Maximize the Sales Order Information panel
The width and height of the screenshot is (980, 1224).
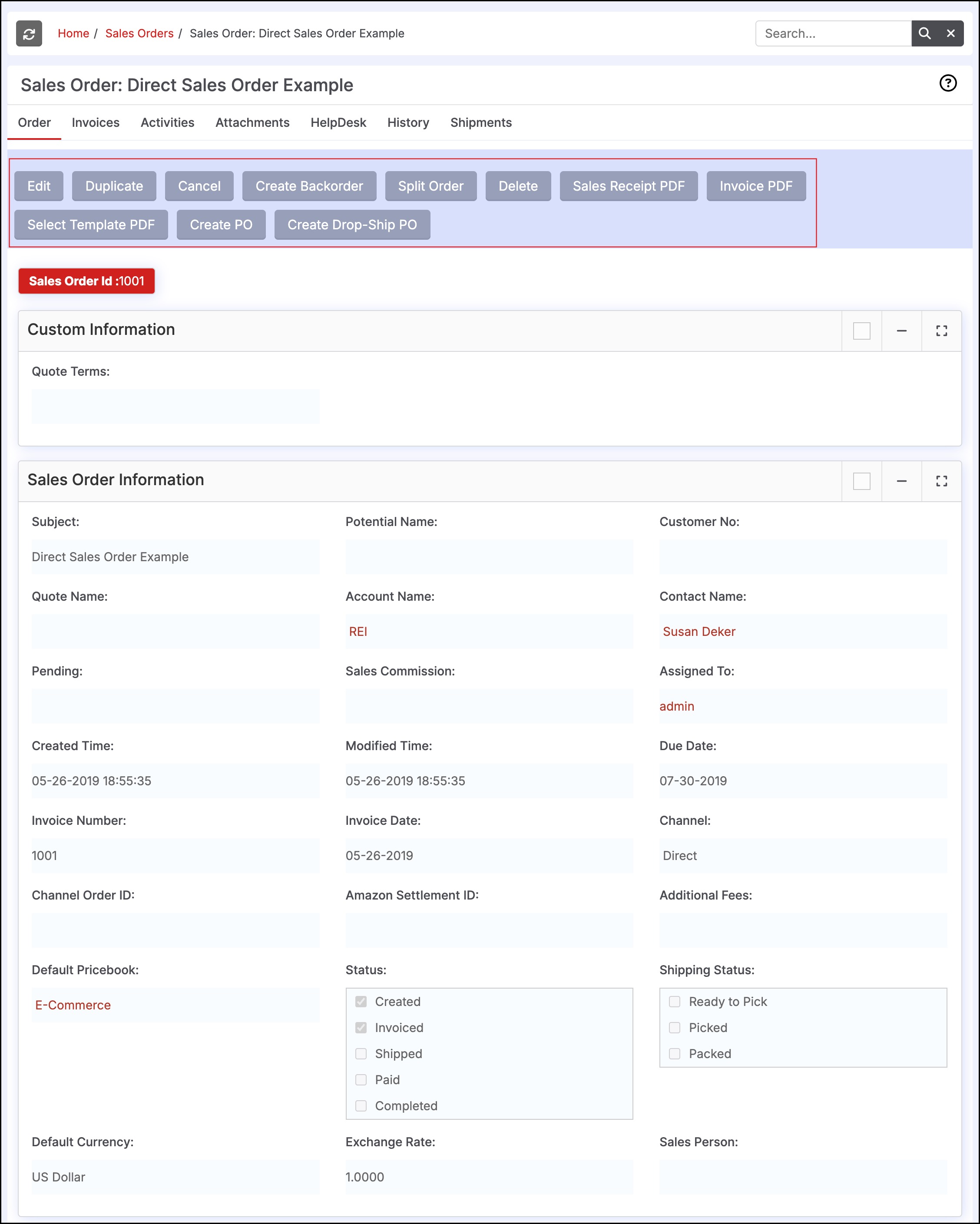(x=941, y=481)
